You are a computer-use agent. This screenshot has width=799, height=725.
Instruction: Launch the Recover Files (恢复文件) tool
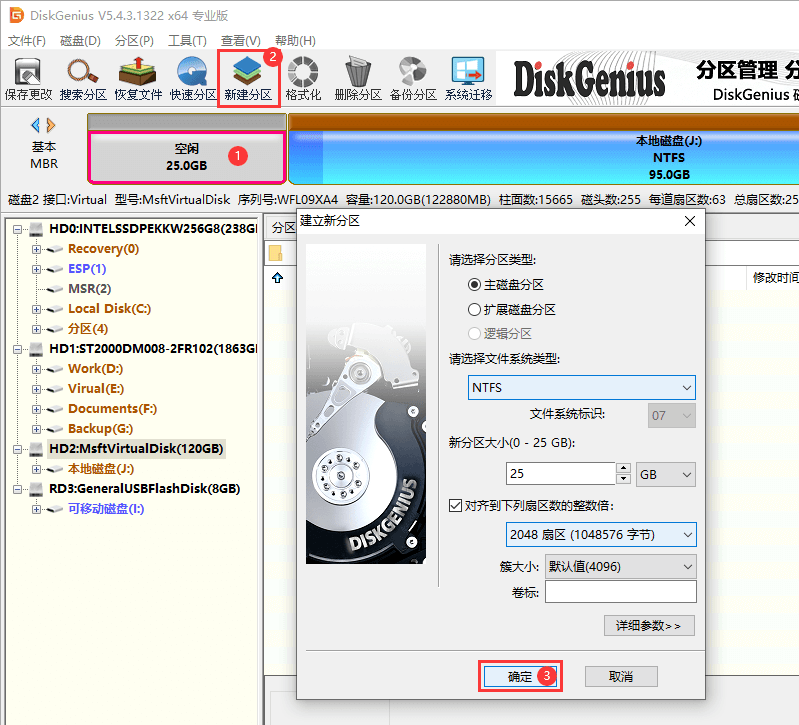click(138, 78)
